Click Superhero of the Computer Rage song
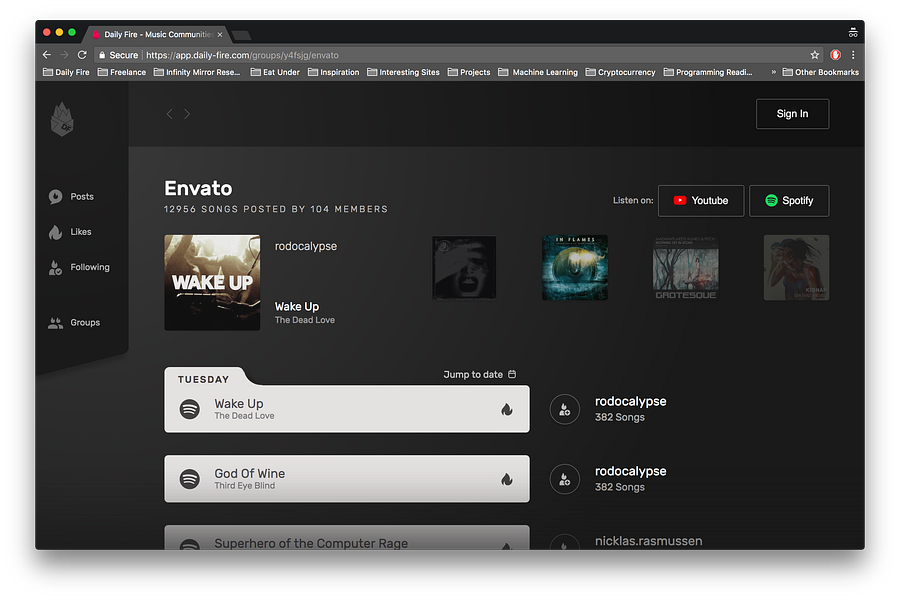Screen dimensions: 900x600 click(x=311, y=543)
